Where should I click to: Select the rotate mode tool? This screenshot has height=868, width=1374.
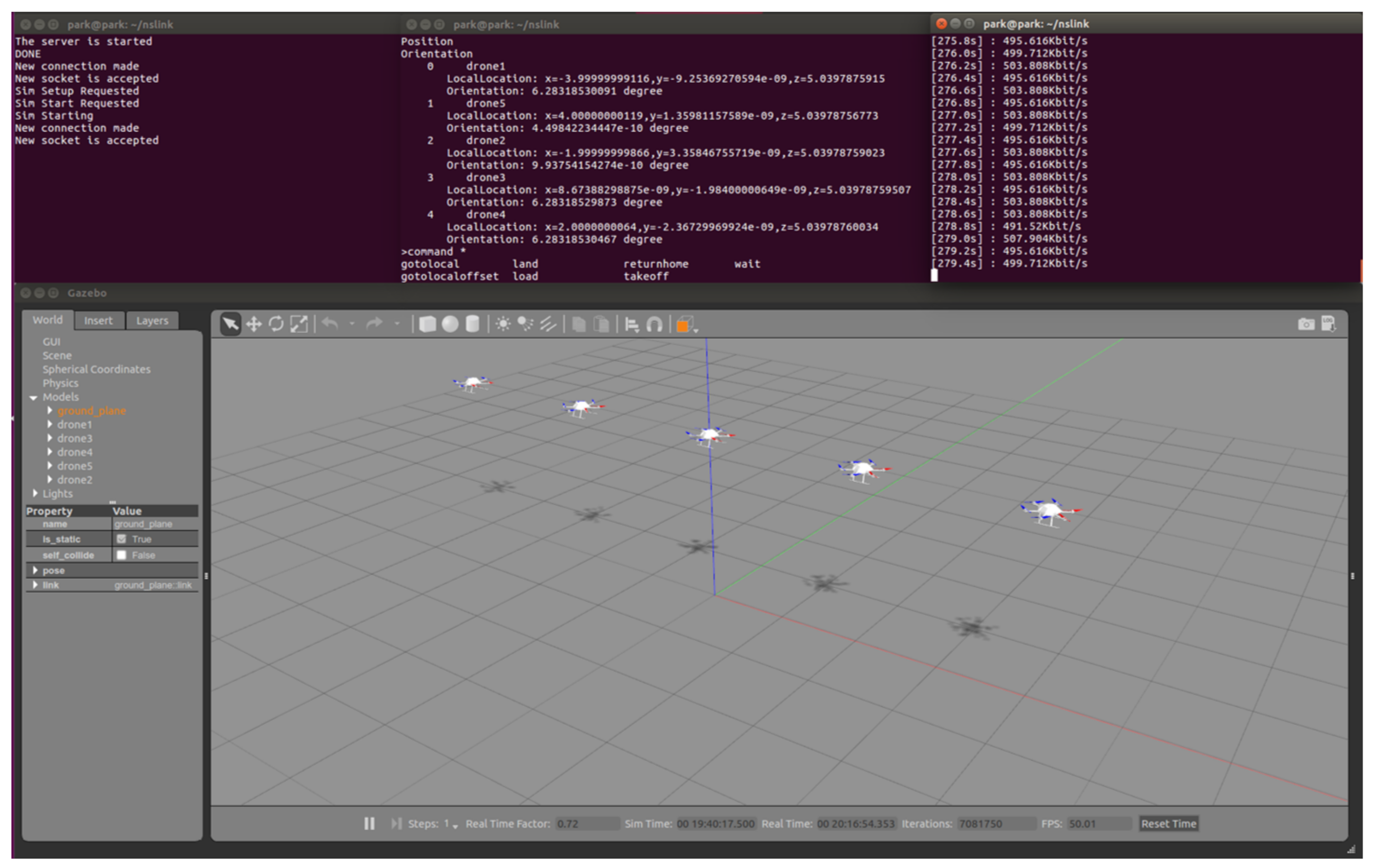point(276,324)
